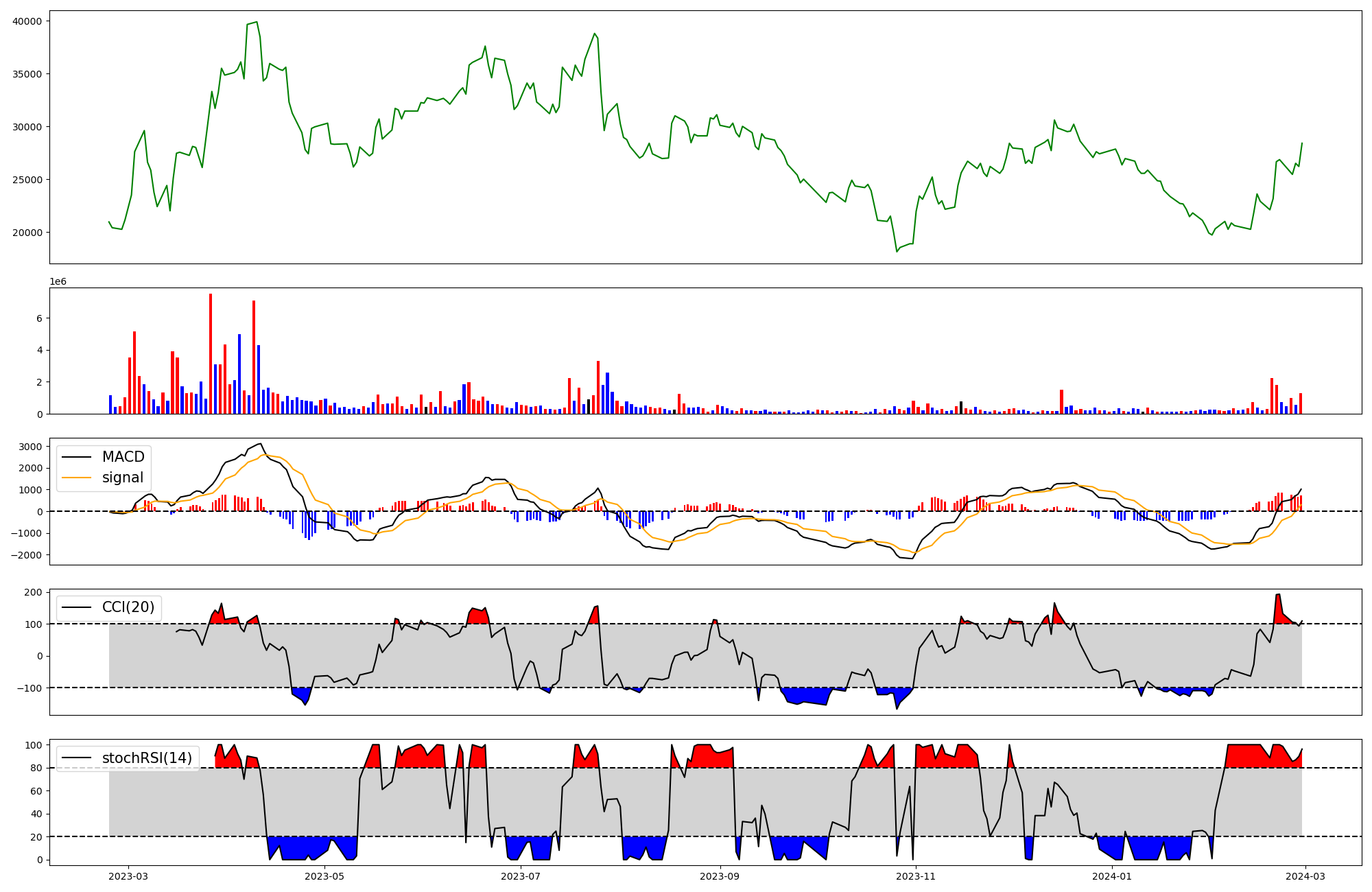The height and width of the screenshot is (892, 1372).
Task: Click the MACD legend entry
Action: point(123,457)
